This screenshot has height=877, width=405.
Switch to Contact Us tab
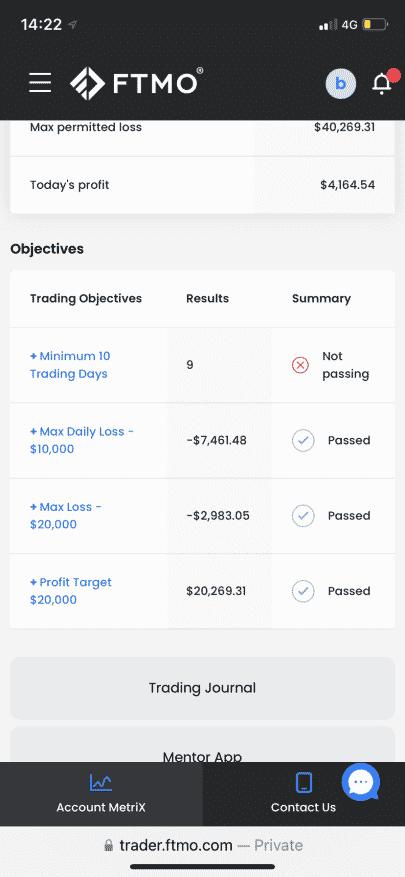pos(304,794)
